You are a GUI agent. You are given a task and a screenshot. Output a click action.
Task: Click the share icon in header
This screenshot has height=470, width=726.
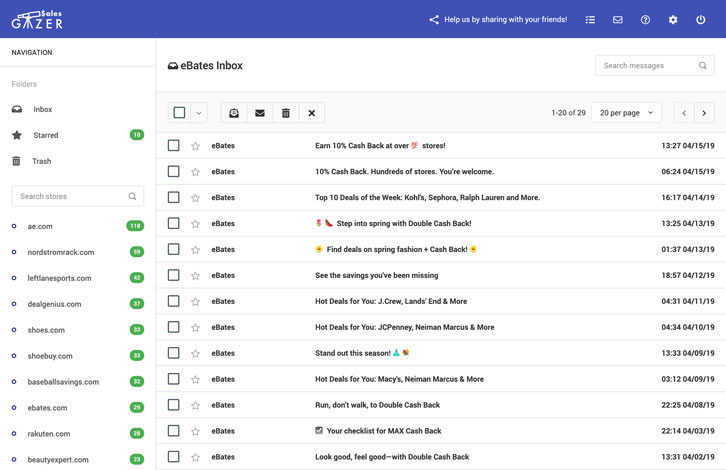pyautogui.click(x=434, y=19)
